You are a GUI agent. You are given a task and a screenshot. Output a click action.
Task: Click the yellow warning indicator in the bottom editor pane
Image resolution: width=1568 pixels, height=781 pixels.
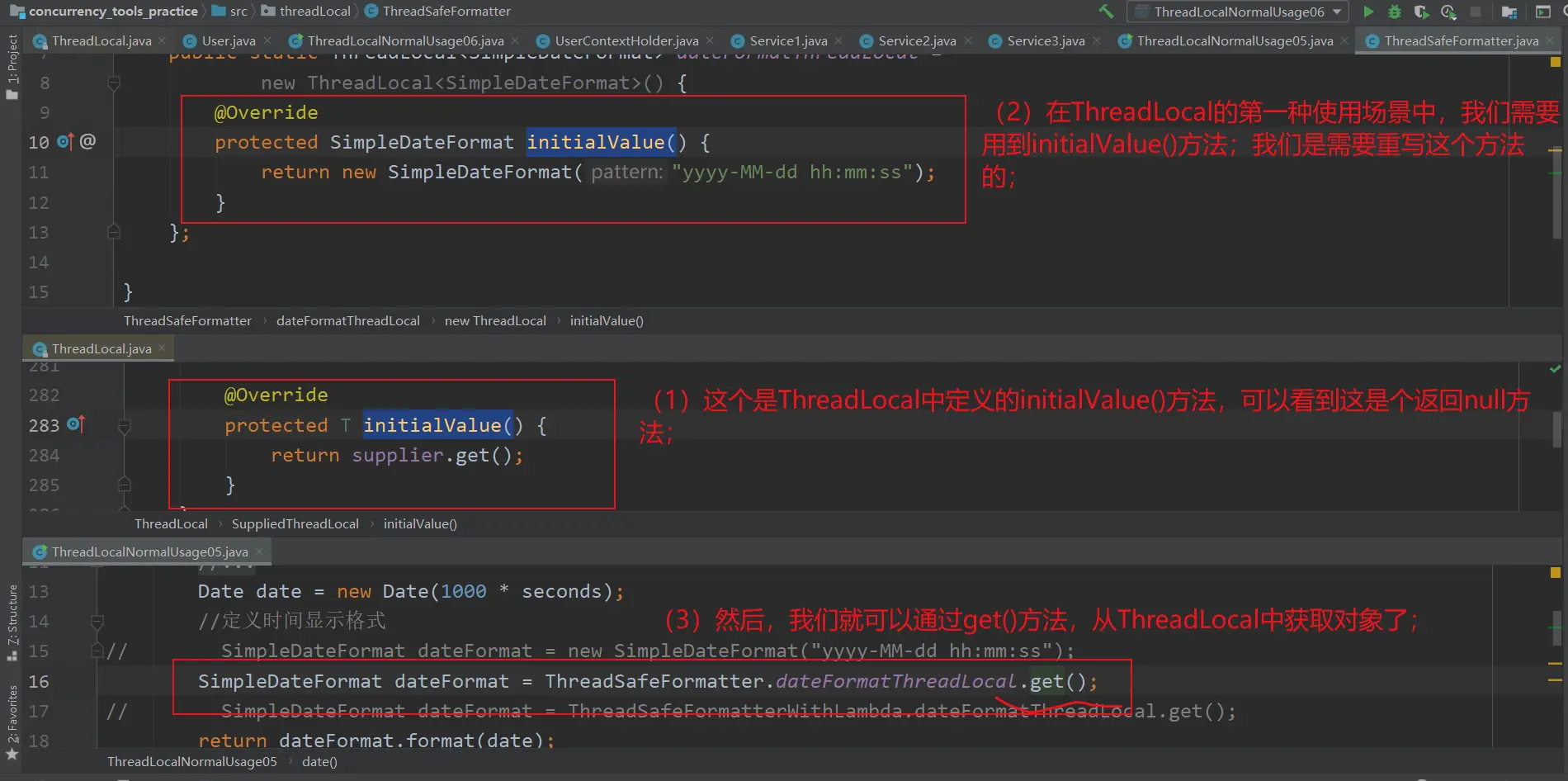click(x=1555, y=572)
